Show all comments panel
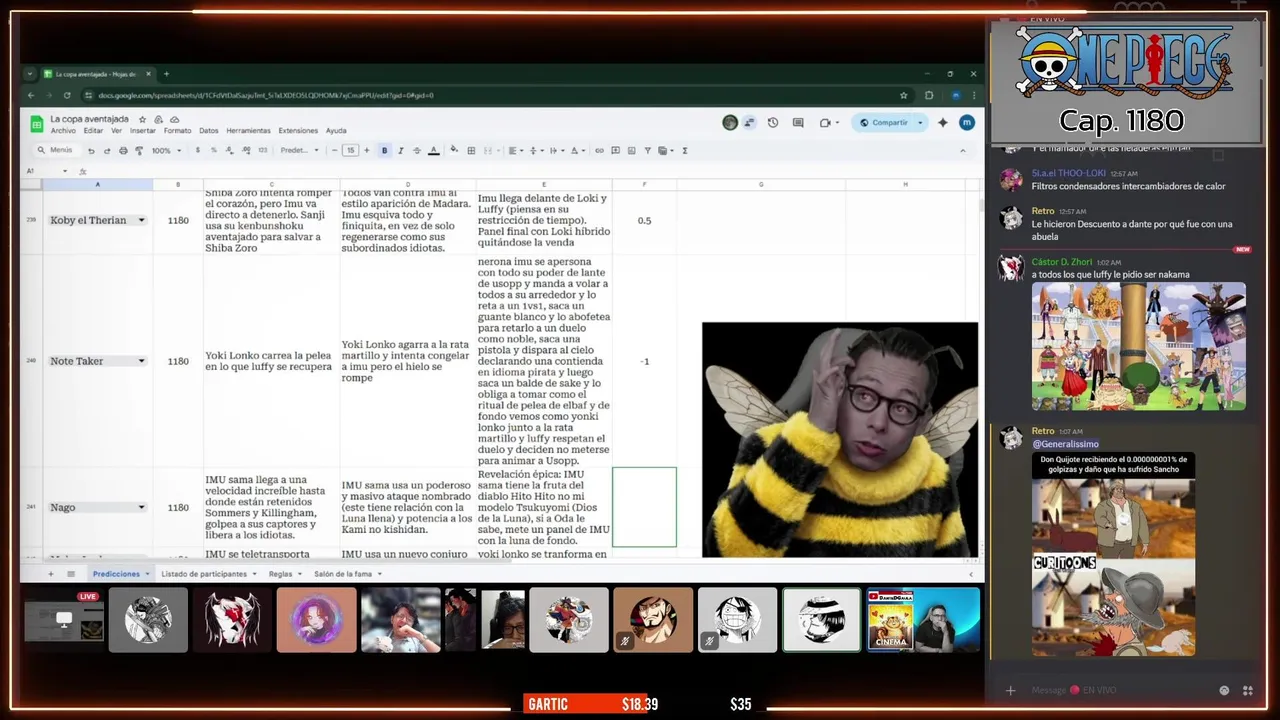This screenshot has height=720, width=1280. (x=798, y=122)
